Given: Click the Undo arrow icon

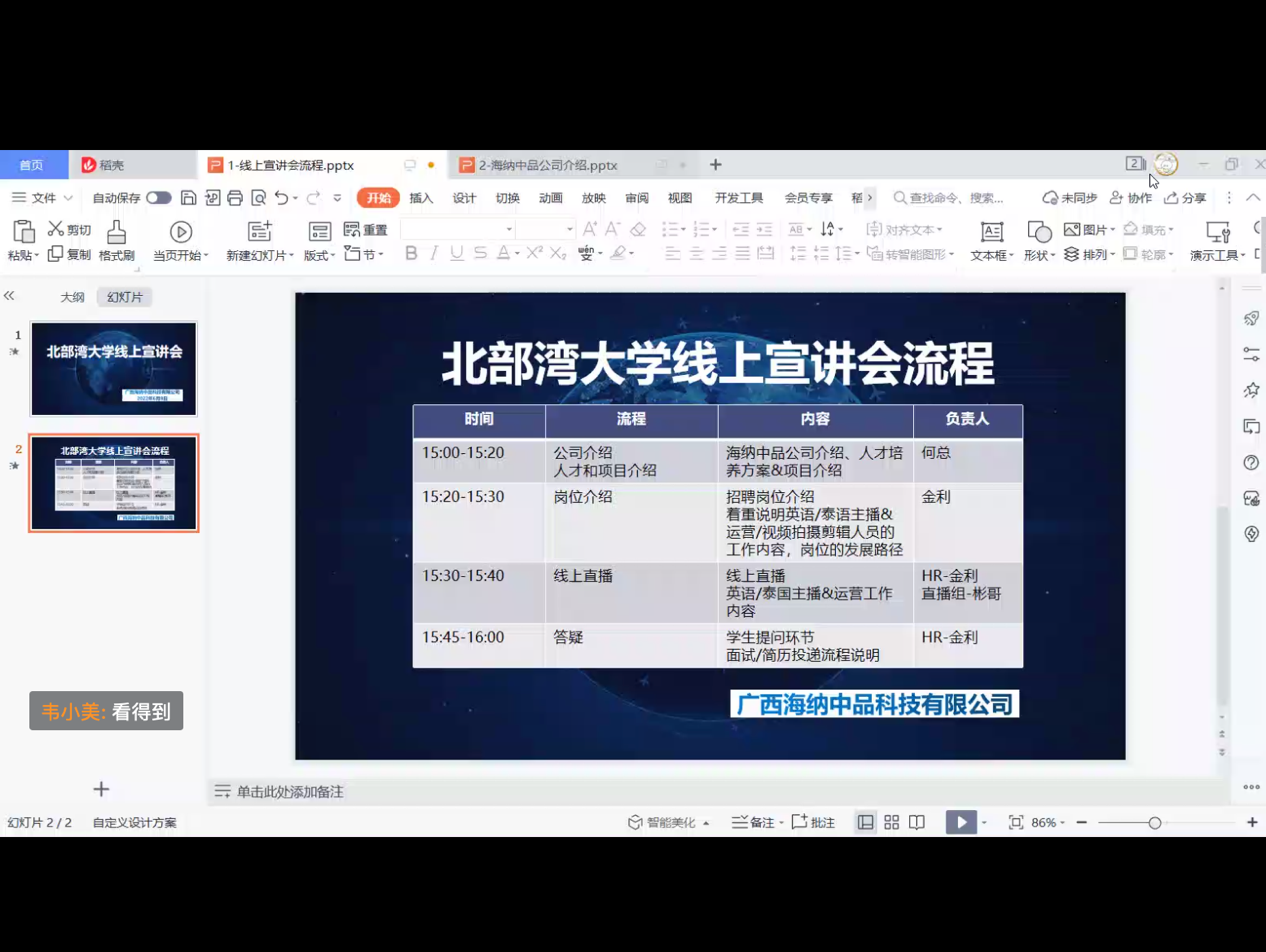Looking at the screenshot, I should (x=282, y=198).
